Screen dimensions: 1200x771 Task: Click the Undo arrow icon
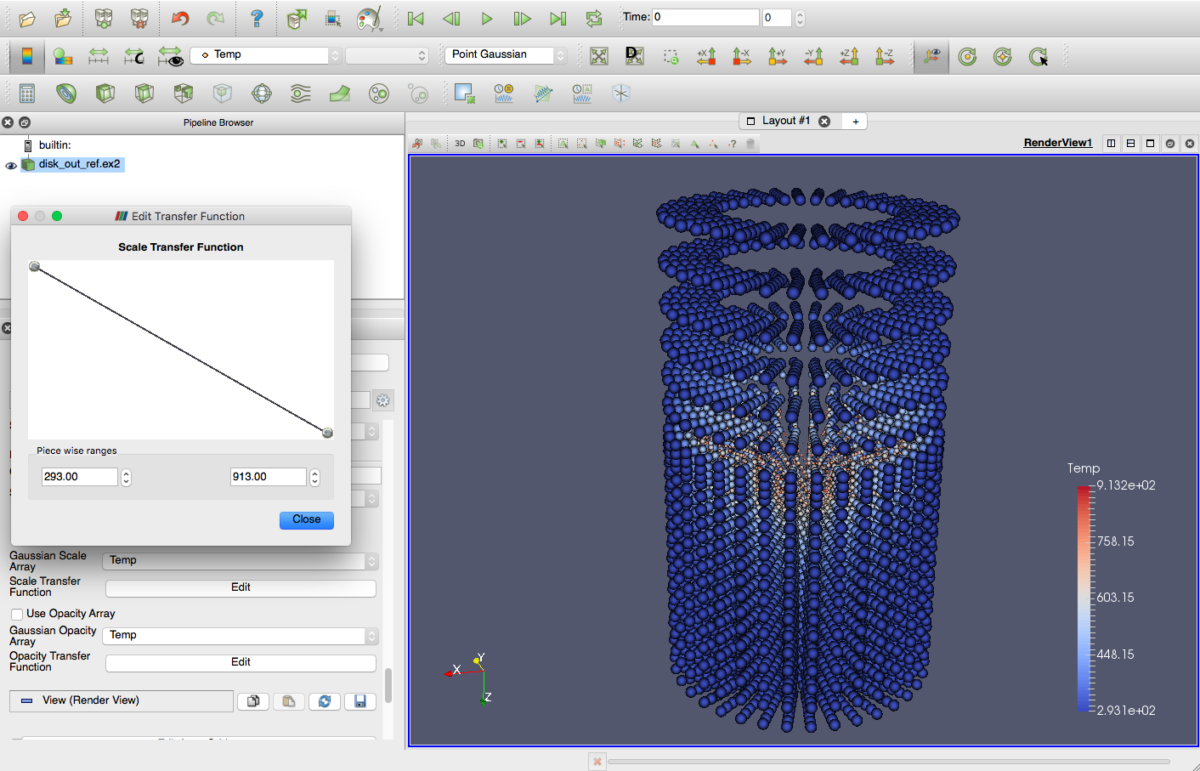click(x=180, y=18)
